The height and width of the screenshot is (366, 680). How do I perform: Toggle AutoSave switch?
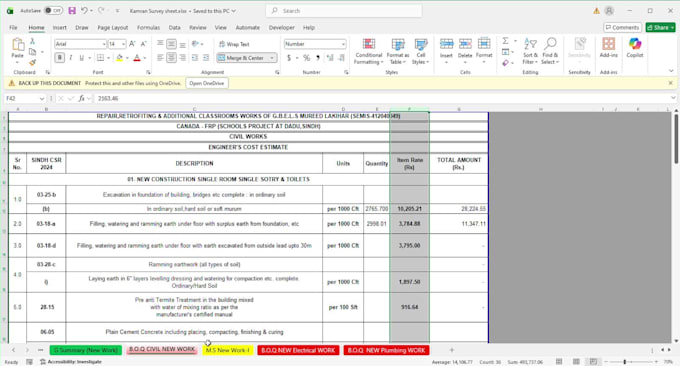coord(53,10)
